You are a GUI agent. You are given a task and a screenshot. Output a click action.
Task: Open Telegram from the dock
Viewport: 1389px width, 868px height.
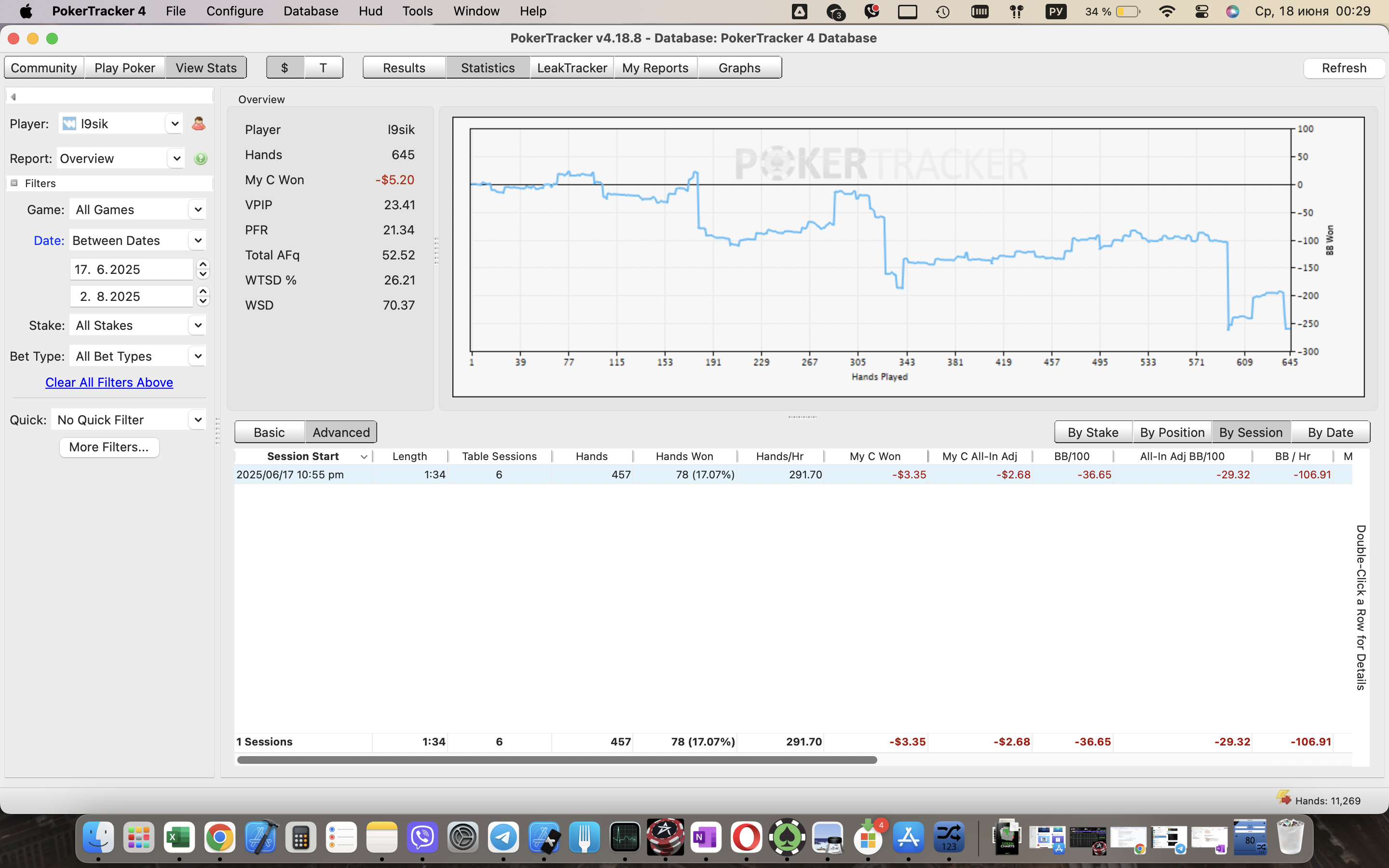504,838
